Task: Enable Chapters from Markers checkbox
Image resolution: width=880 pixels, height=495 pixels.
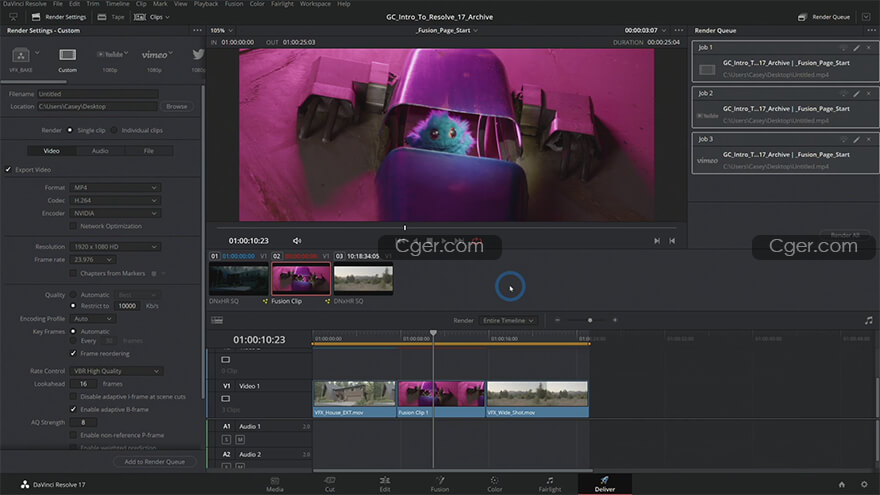Action: (x=73, y=273)
